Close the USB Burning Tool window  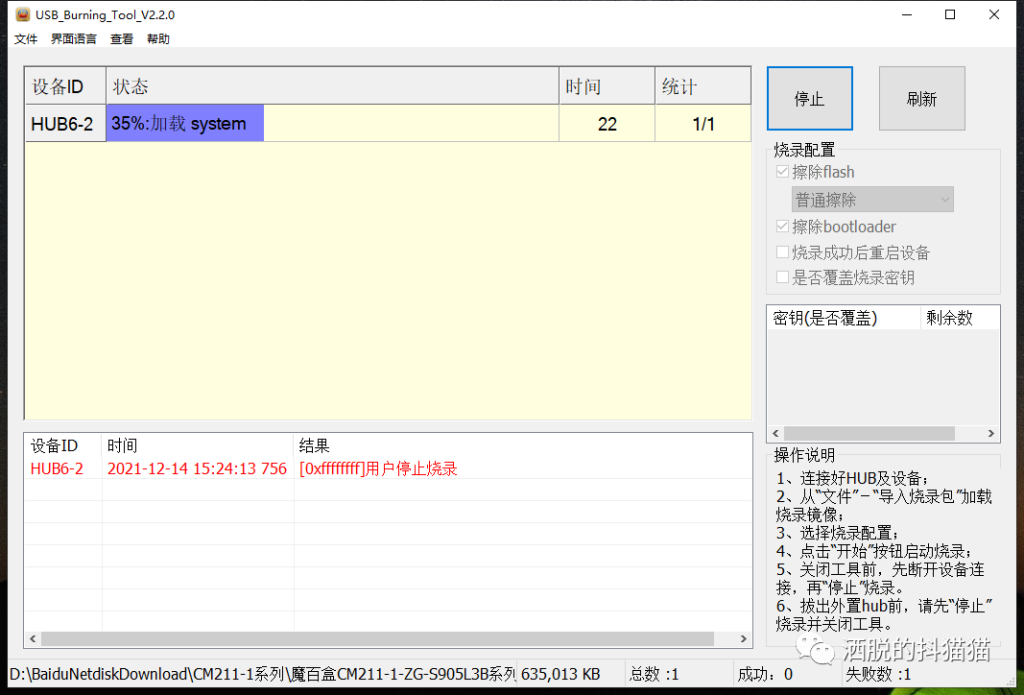(x=994, y=15)
